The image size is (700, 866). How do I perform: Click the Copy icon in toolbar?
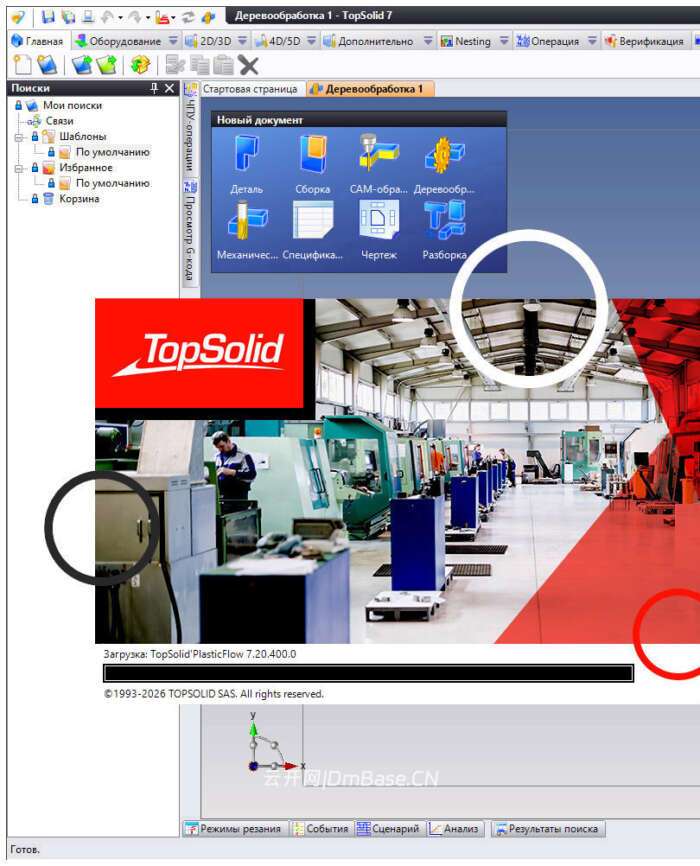199,65
